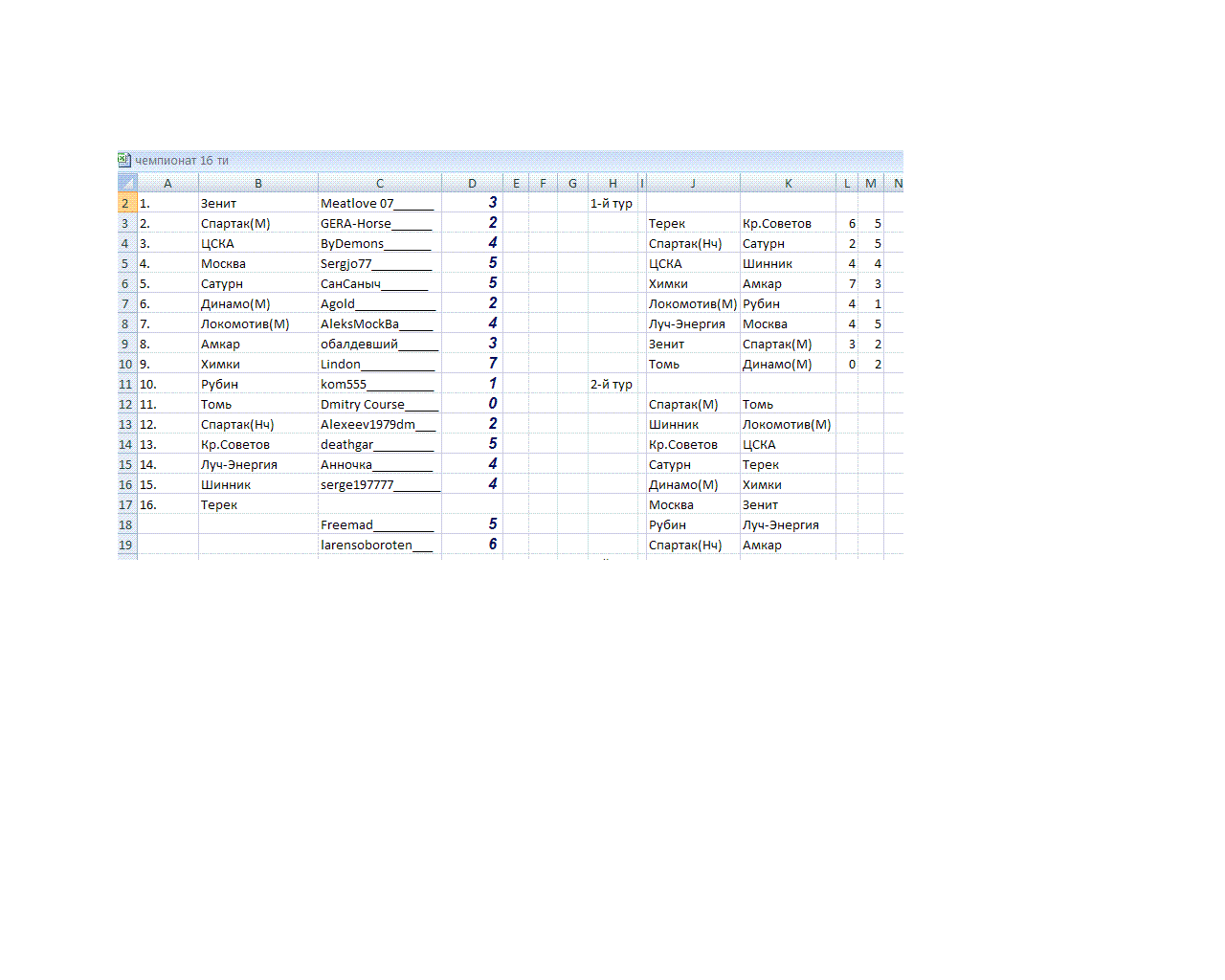Select column D header
1225x980 pixels.
(472, 183)
